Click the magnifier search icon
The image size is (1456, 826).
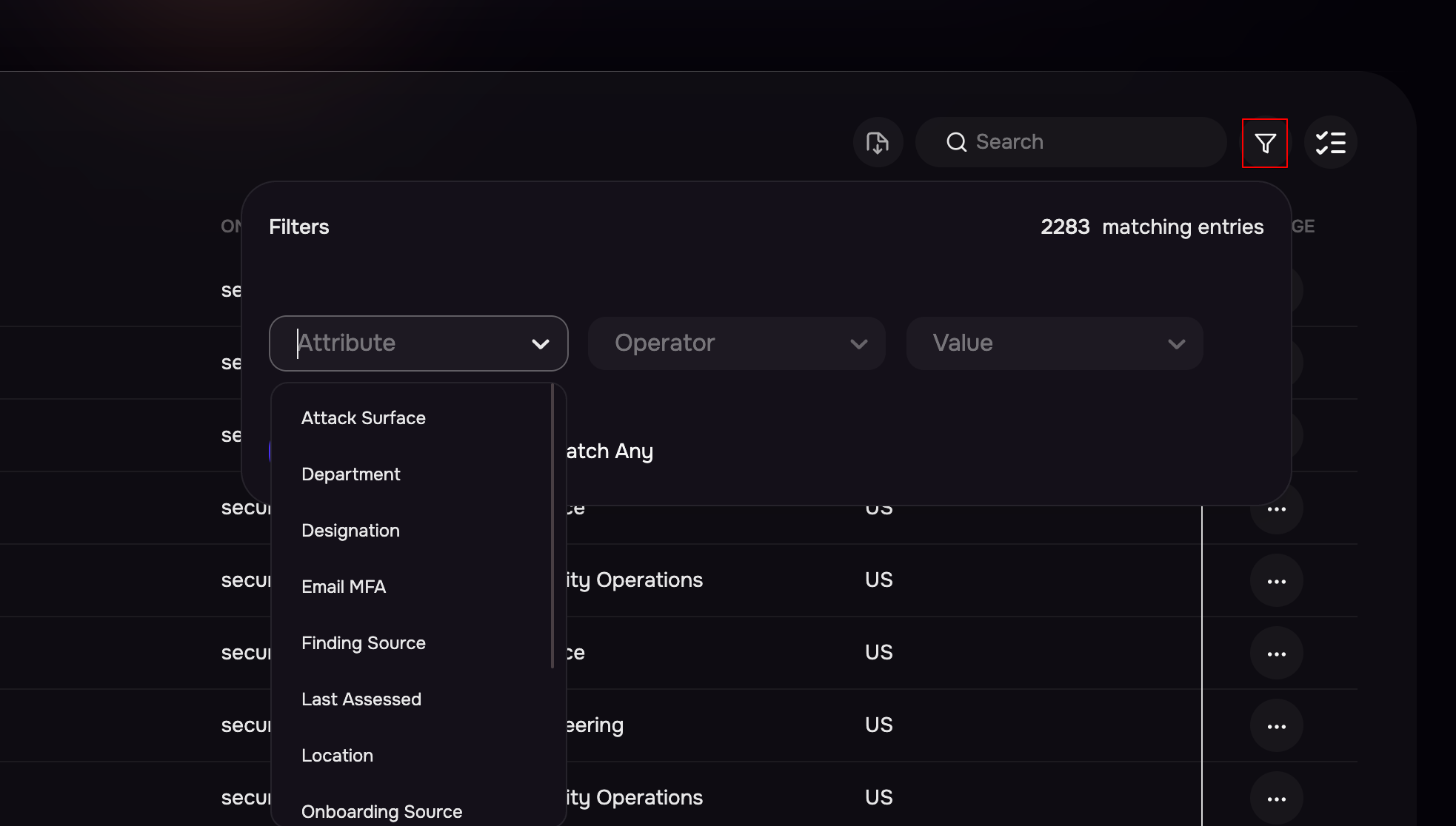point(956,142)
